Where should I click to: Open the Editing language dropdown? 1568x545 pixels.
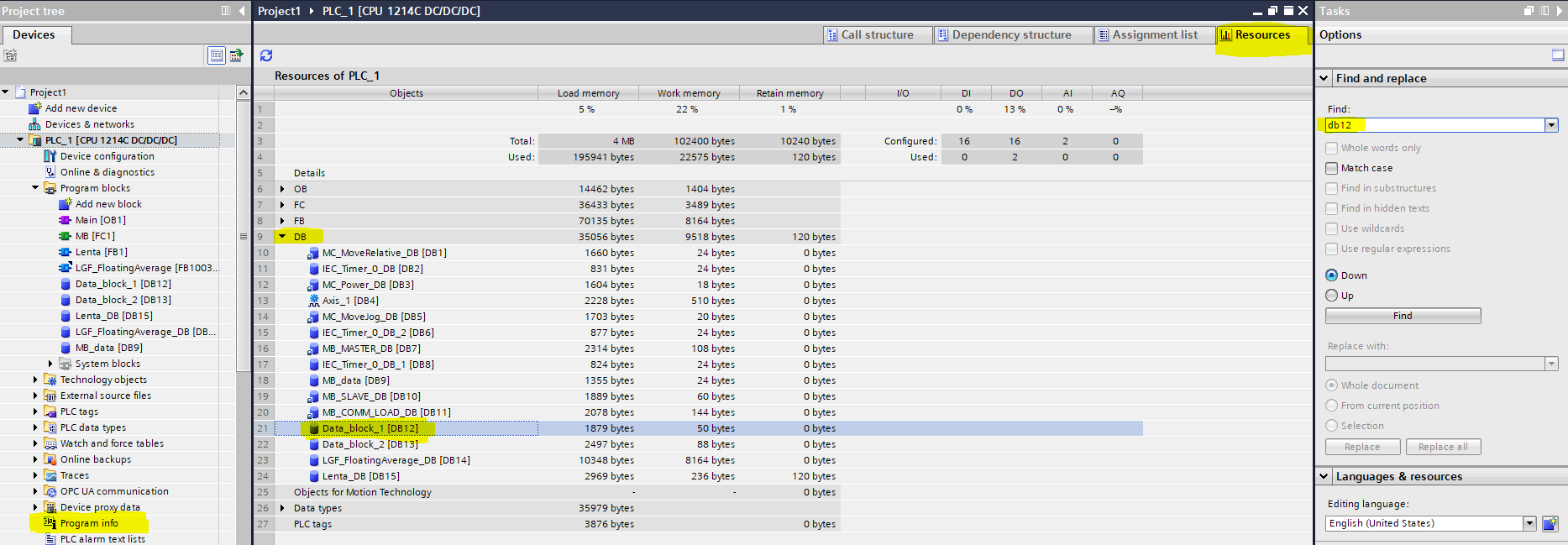point(1529,523)
